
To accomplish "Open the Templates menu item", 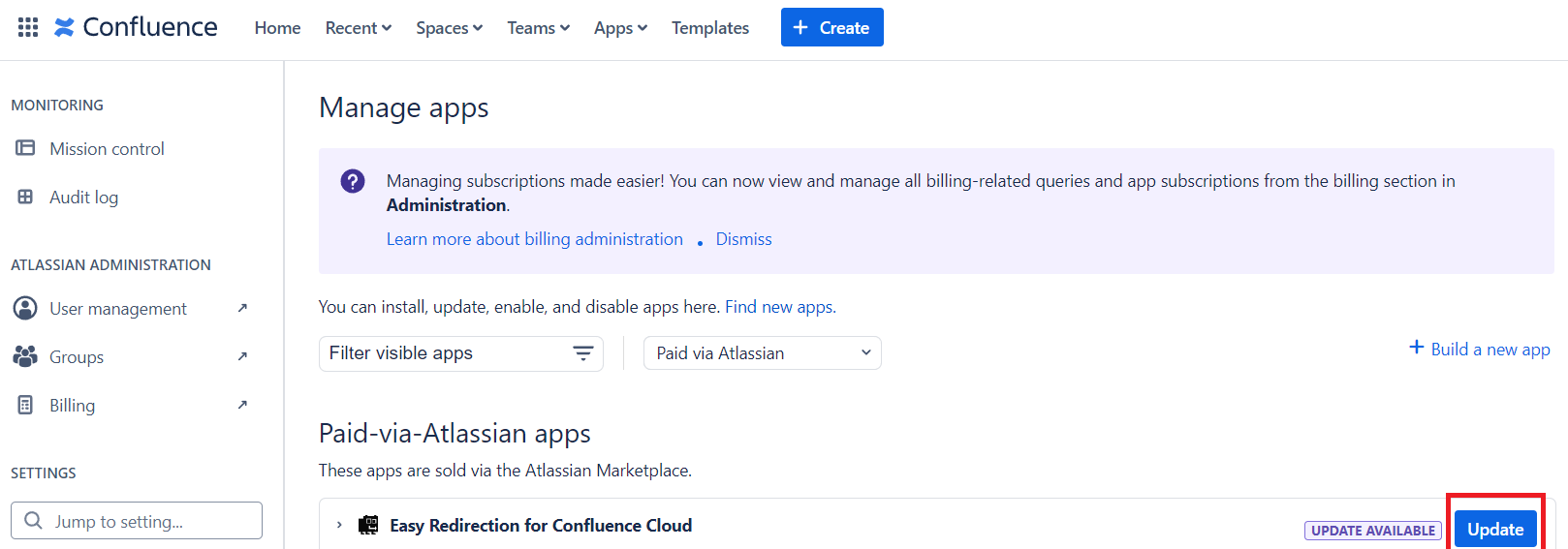I will click(x=709, y=28).
